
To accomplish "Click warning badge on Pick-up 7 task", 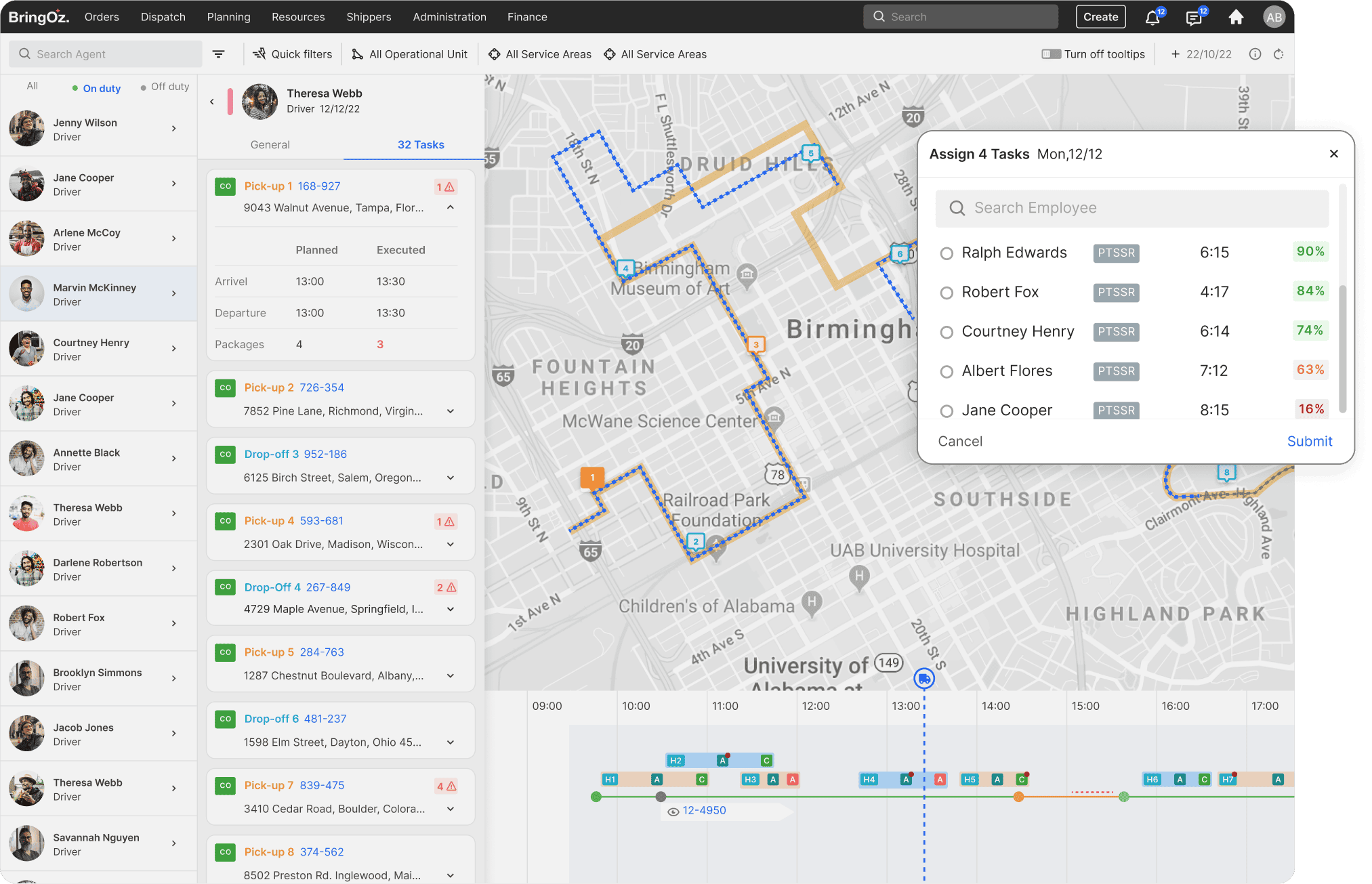I will [446, 786].
